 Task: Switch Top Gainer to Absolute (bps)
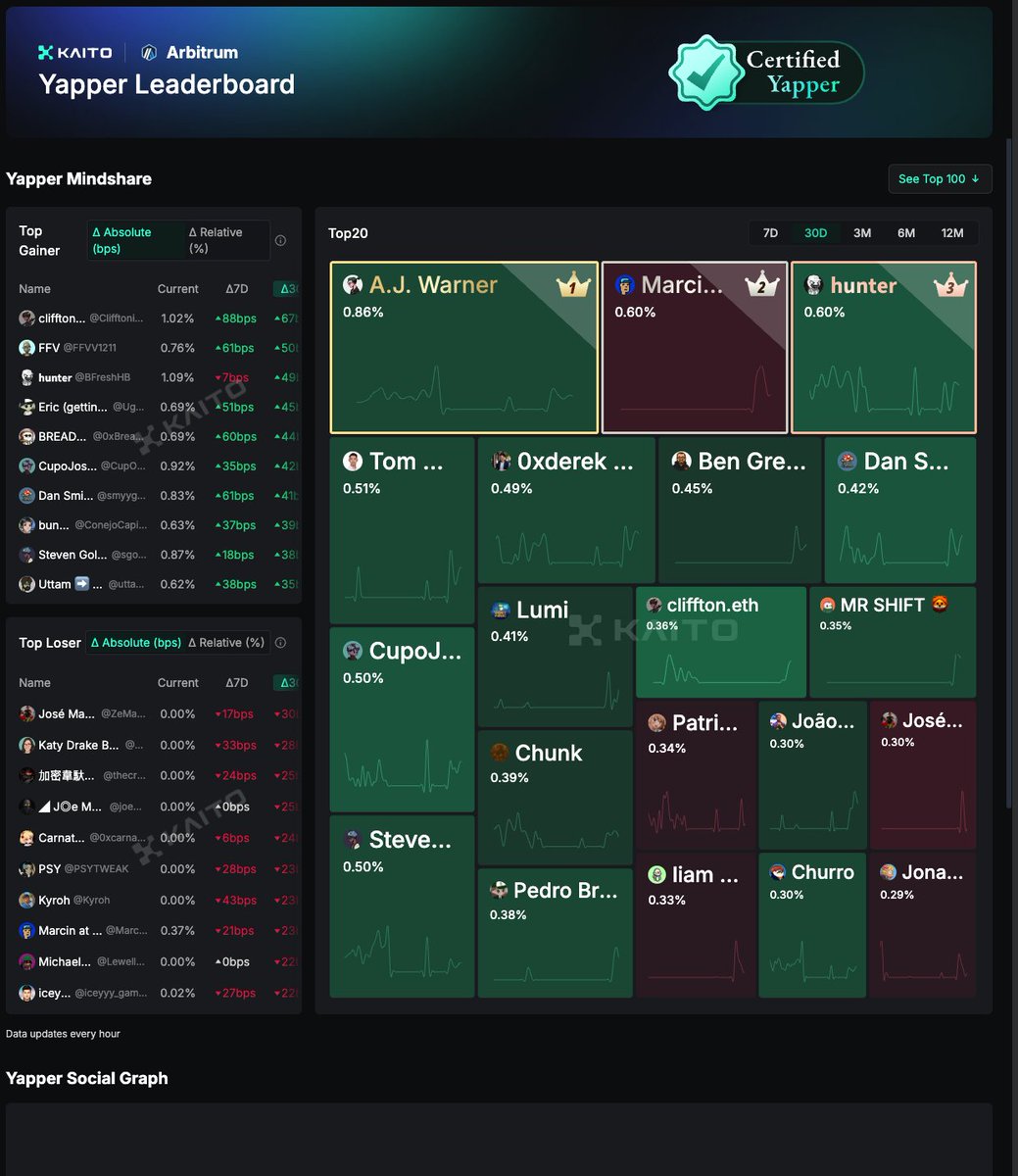(x=136, y=240)
